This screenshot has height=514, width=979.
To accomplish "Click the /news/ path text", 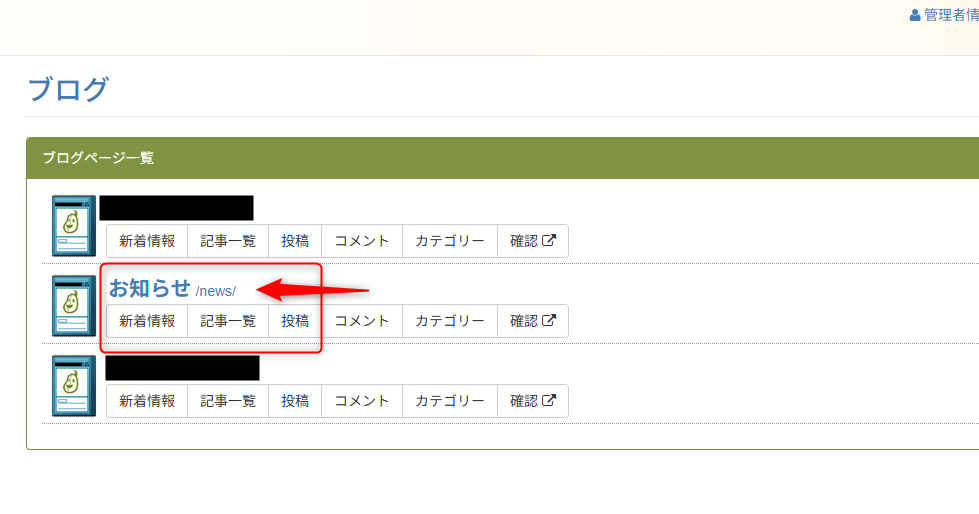I will coord(216,291).
